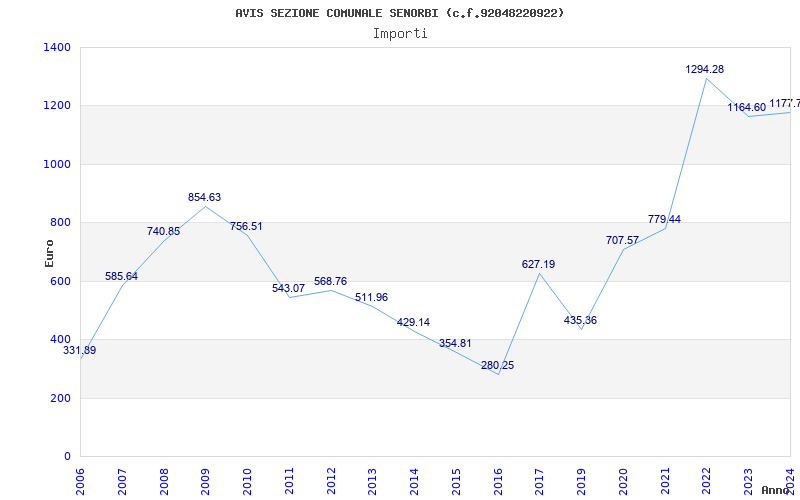Click the 2021 x-axis year label
Image resolution: width=800 pixels, height=500 pixels.
(x=665, y=482)
